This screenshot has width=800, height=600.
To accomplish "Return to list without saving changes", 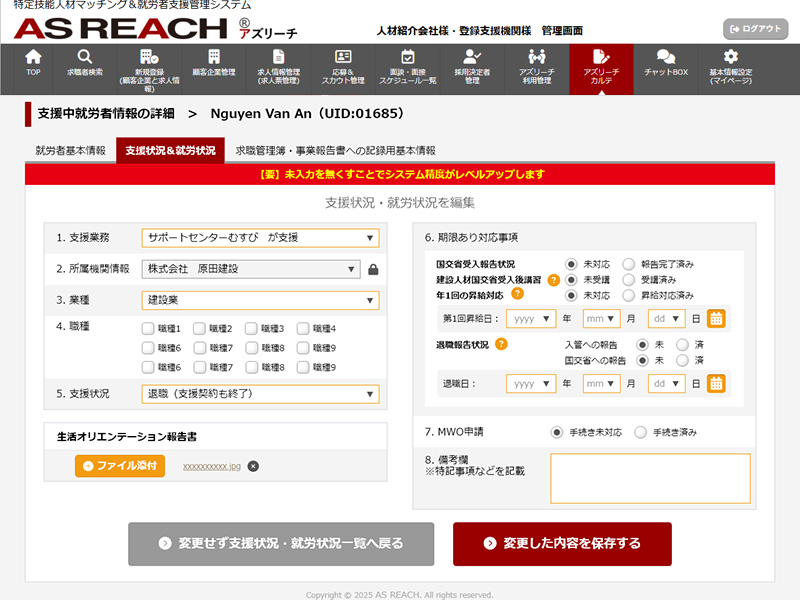I will (281, 544).
